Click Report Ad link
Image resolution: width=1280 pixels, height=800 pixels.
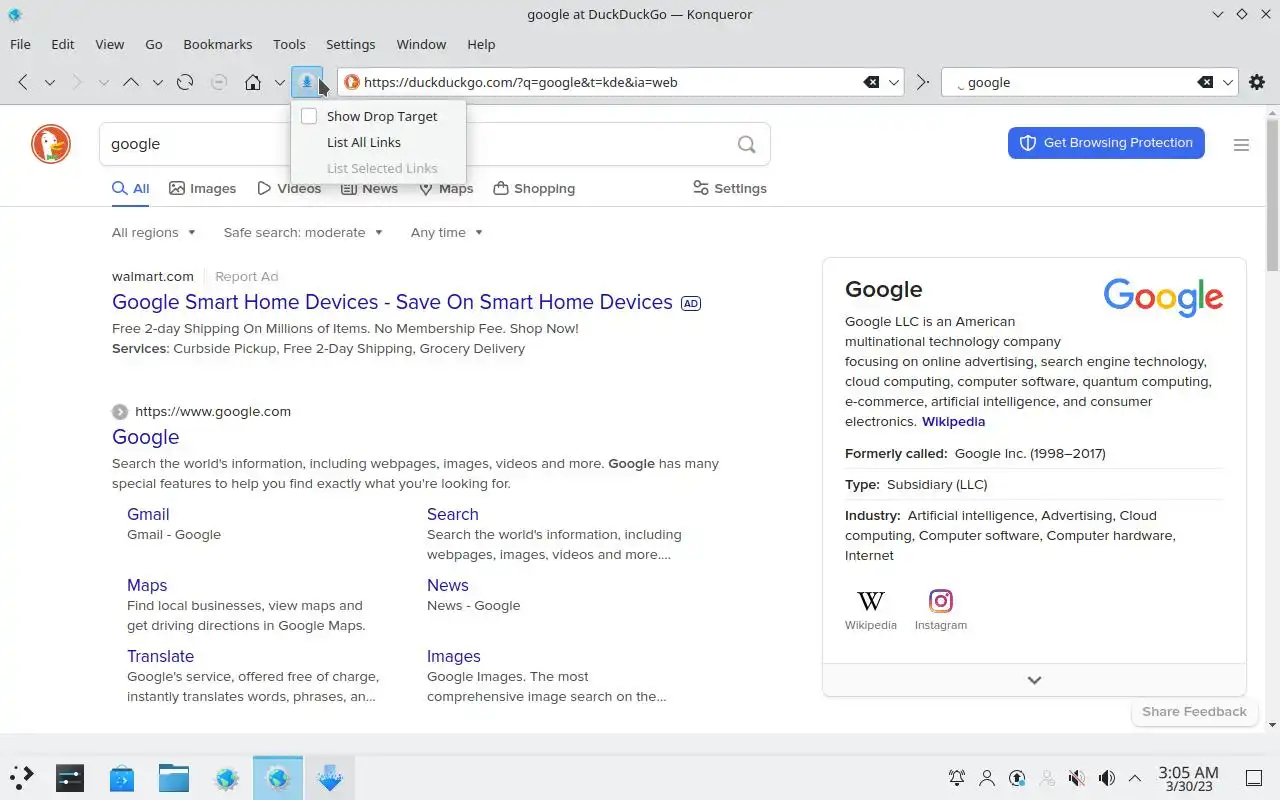click(247, 276)
